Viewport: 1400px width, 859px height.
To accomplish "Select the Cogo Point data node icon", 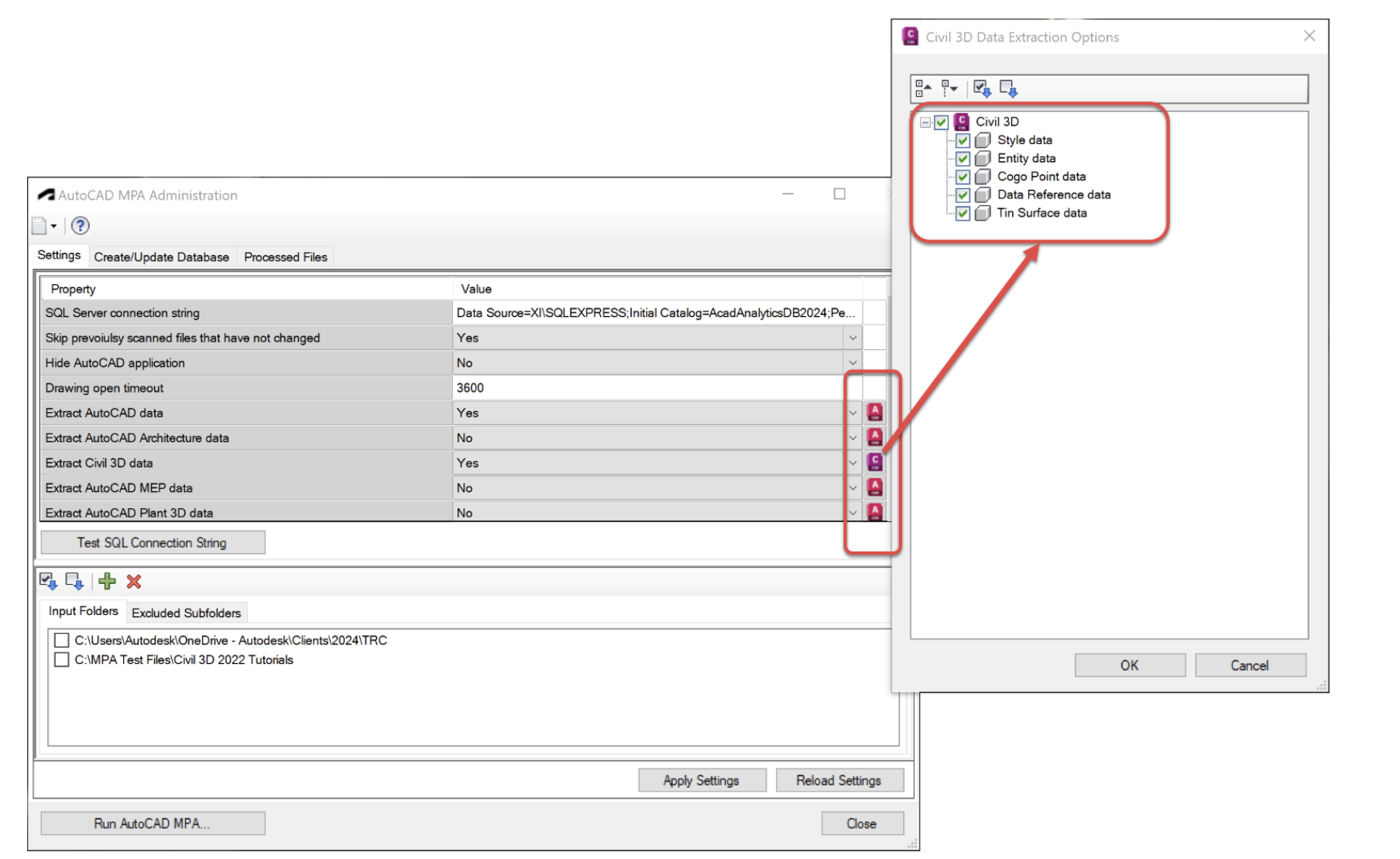I will [983, 177].
